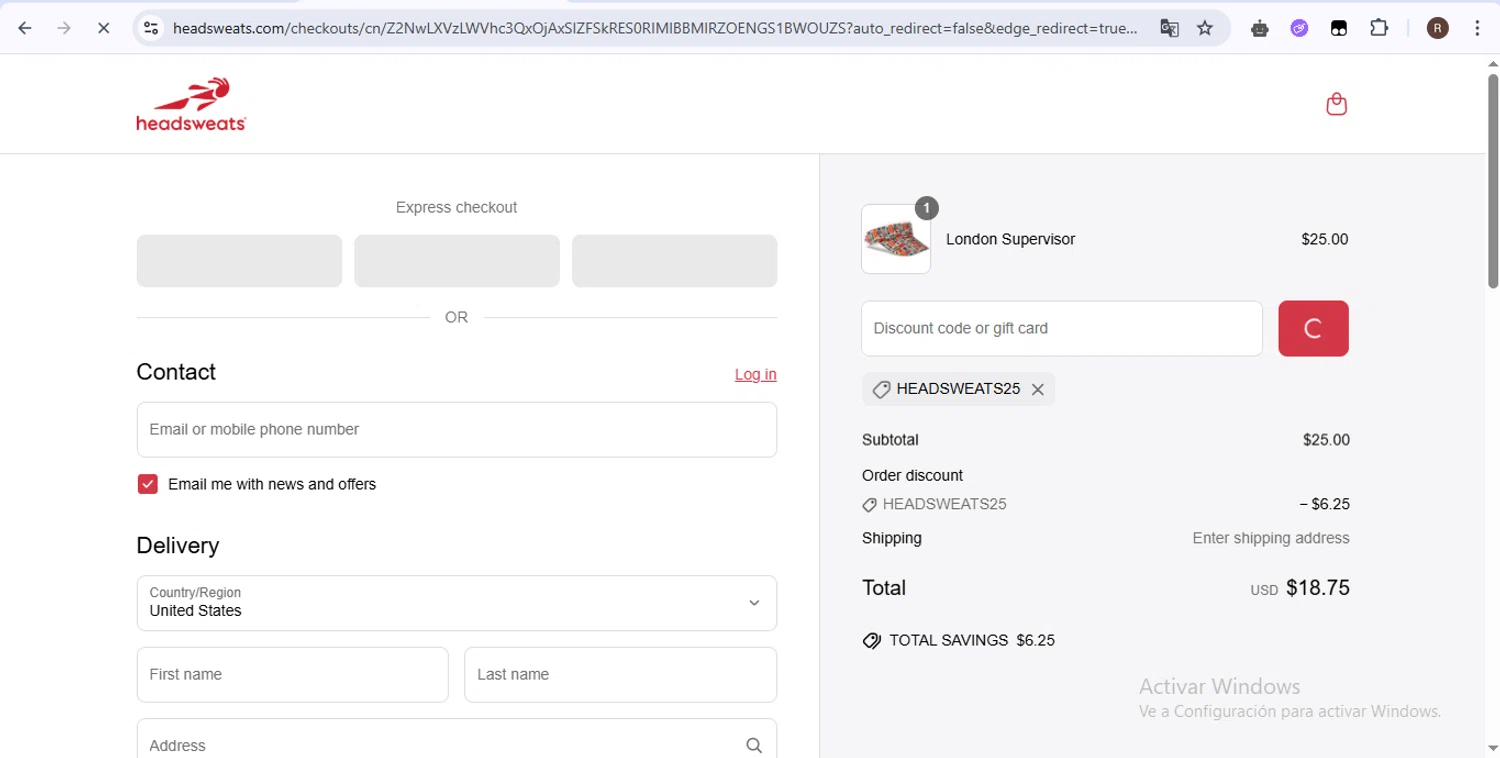Click the browser URL address bar
This screenshot has height=758, width=1500.
point(655,28)
